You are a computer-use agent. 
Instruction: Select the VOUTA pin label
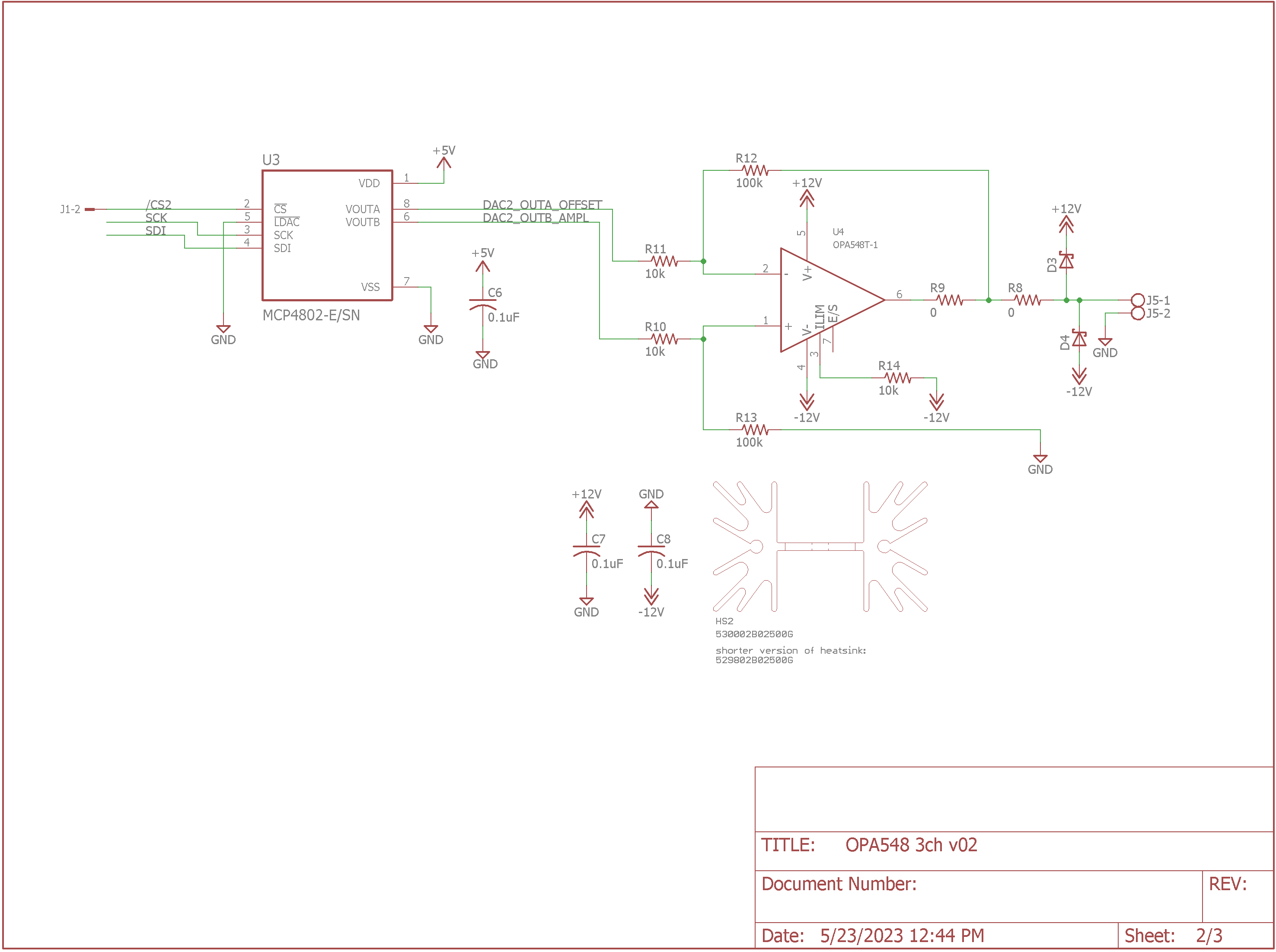point(362,209)
